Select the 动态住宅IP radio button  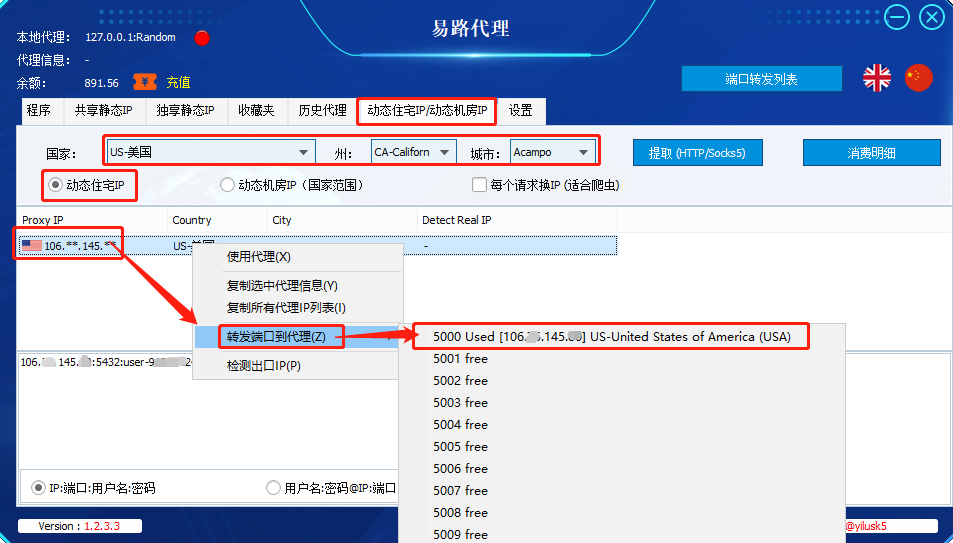pos(55,185)
